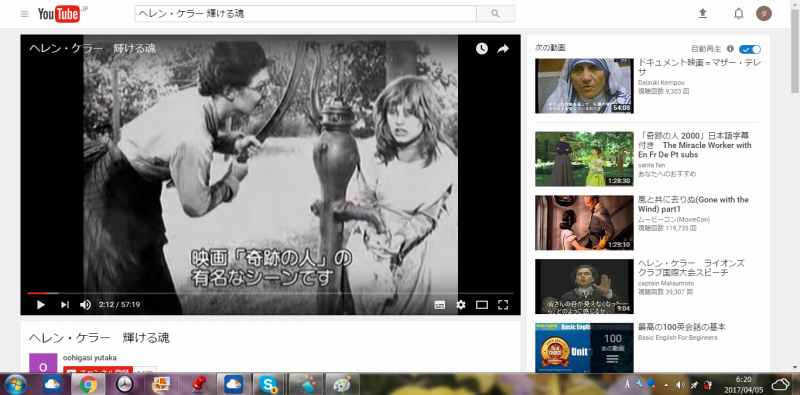
Task: Open the Chrome taskbar icon
Action: 88,384
